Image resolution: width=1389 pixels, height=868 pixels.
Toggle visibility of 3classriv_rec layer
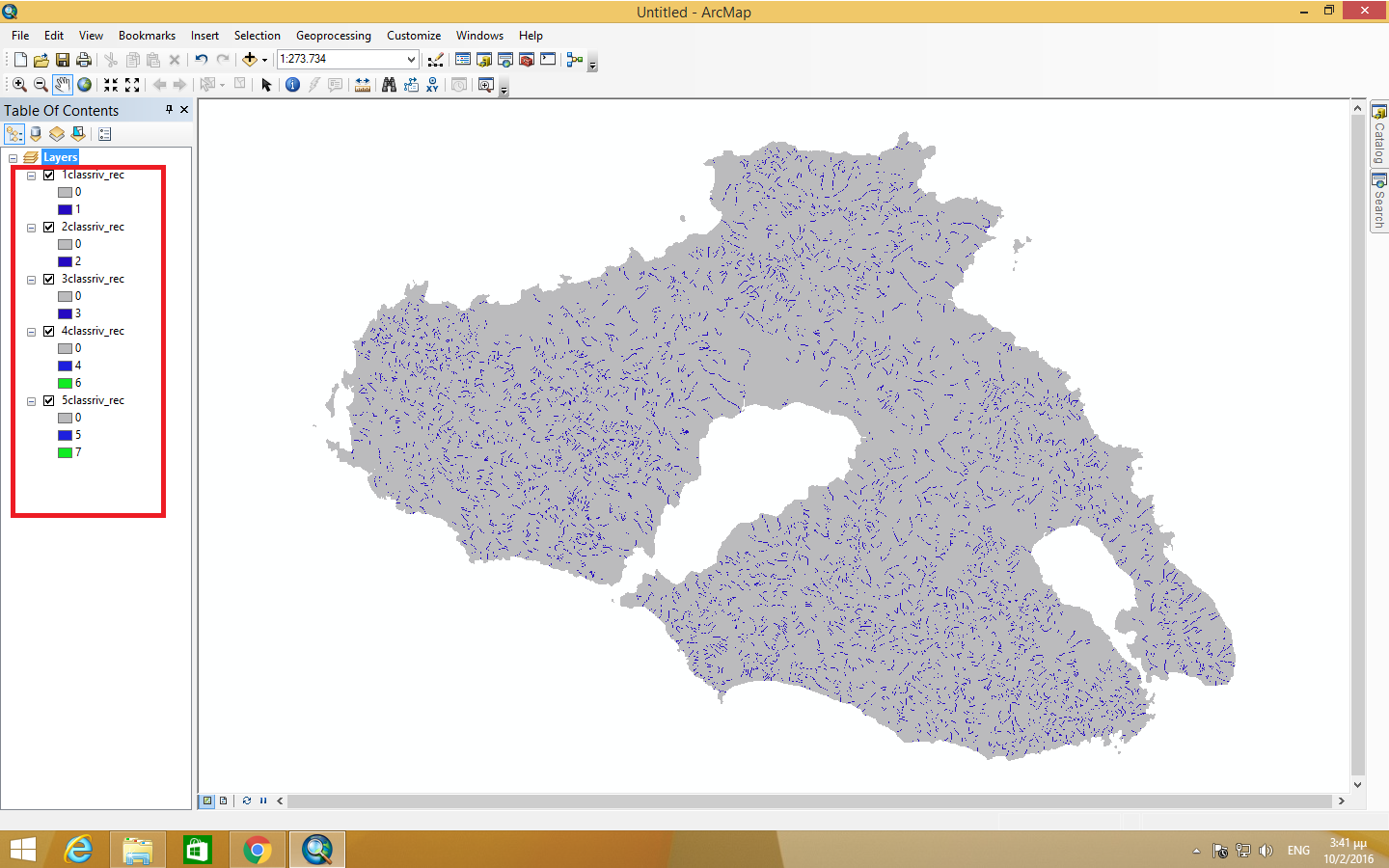[x=48, y=279]
